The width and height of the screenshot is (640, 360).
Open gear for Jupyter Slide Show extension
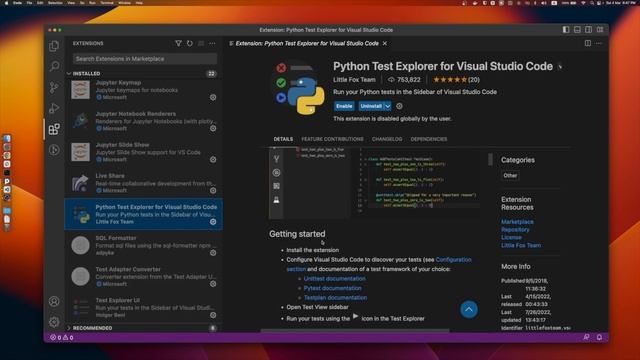tap(213, 160)
